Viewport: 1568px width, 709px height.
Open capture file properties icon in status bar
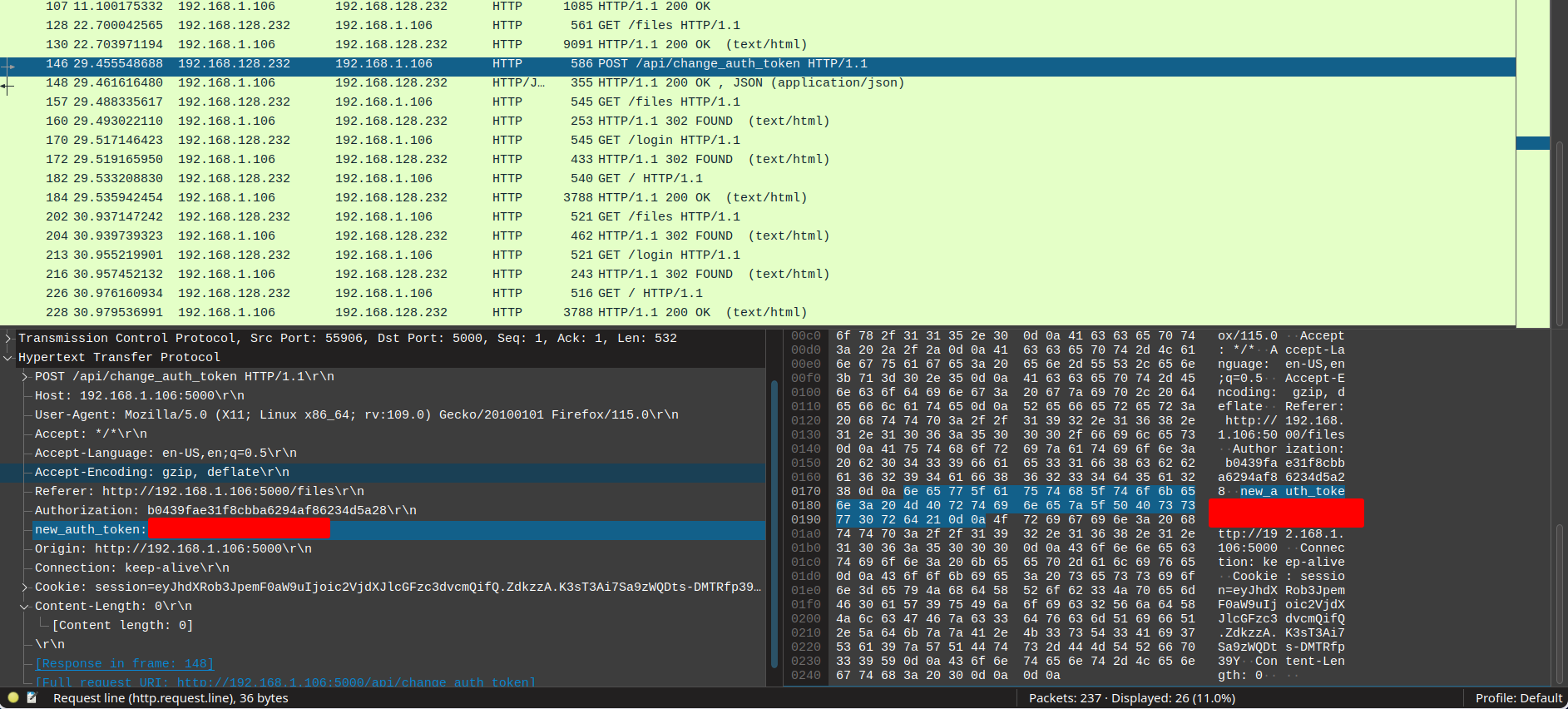point(32,697)
